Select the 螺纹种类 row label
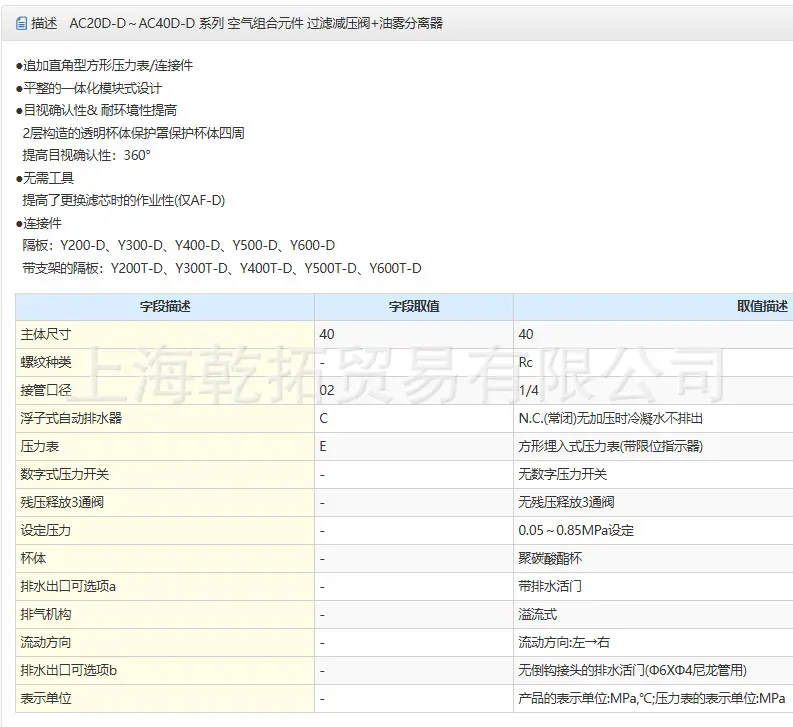The height and width of the screenshot is (727, 793). click(x=46, y=362)
